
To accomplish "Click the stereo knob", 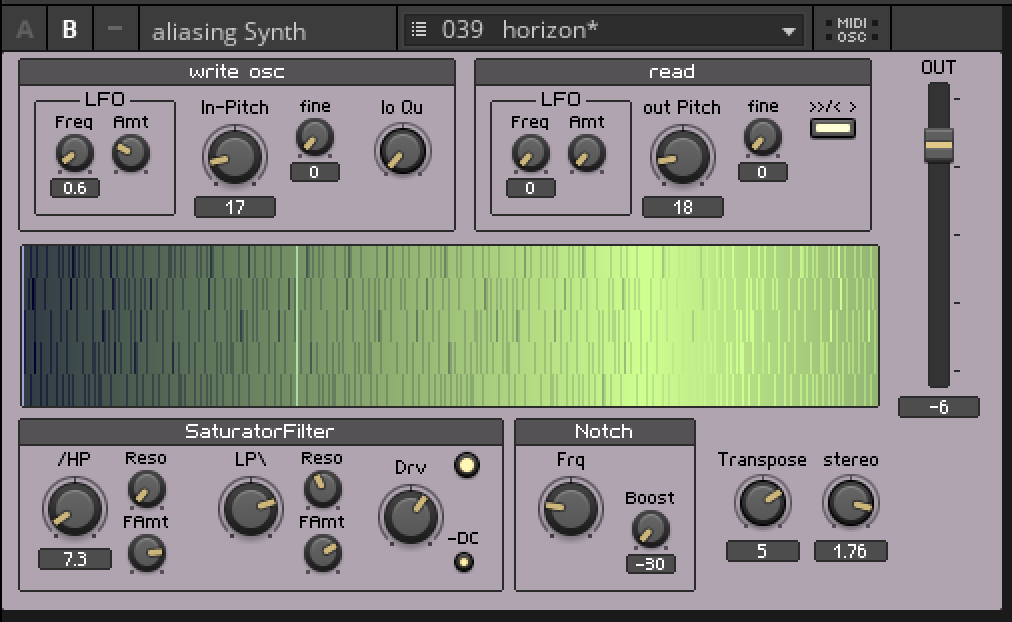I will coord(851,502).
